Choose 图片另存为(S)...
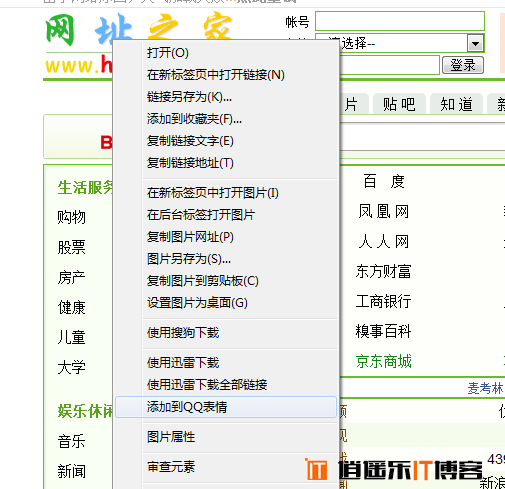 pyautogui.click(x=226, y=259)
